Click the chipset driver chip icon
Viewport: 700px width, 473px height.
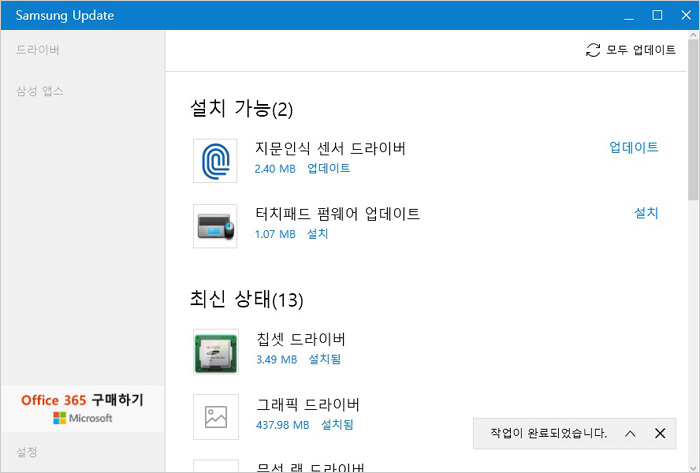(216, 352)
